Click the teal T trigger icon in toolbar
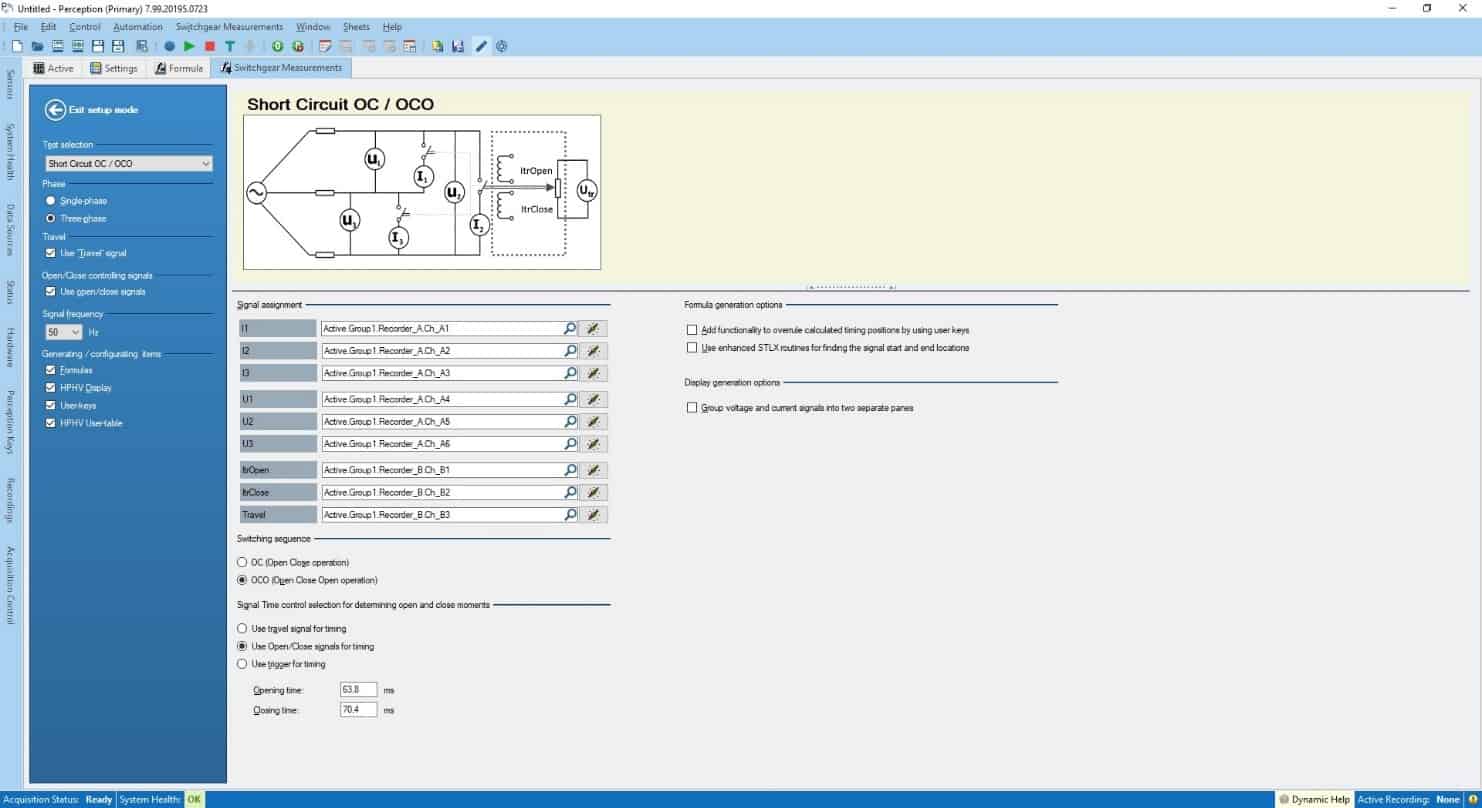Viewport: 1482px width, 808px height. pyautogui.click(x=229, y=46)
